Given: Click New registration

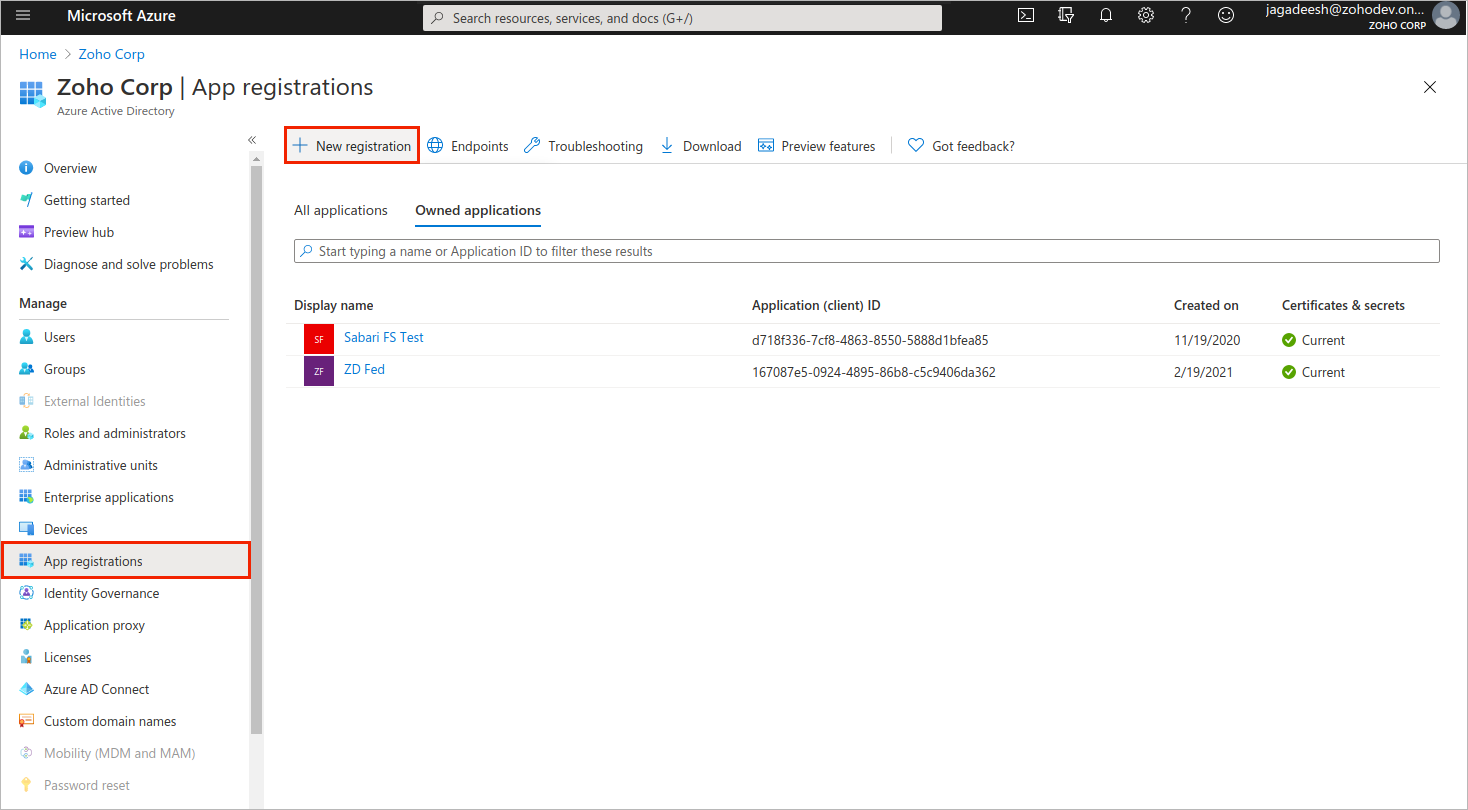Looking at the screenshot, I should coord(352,146).
